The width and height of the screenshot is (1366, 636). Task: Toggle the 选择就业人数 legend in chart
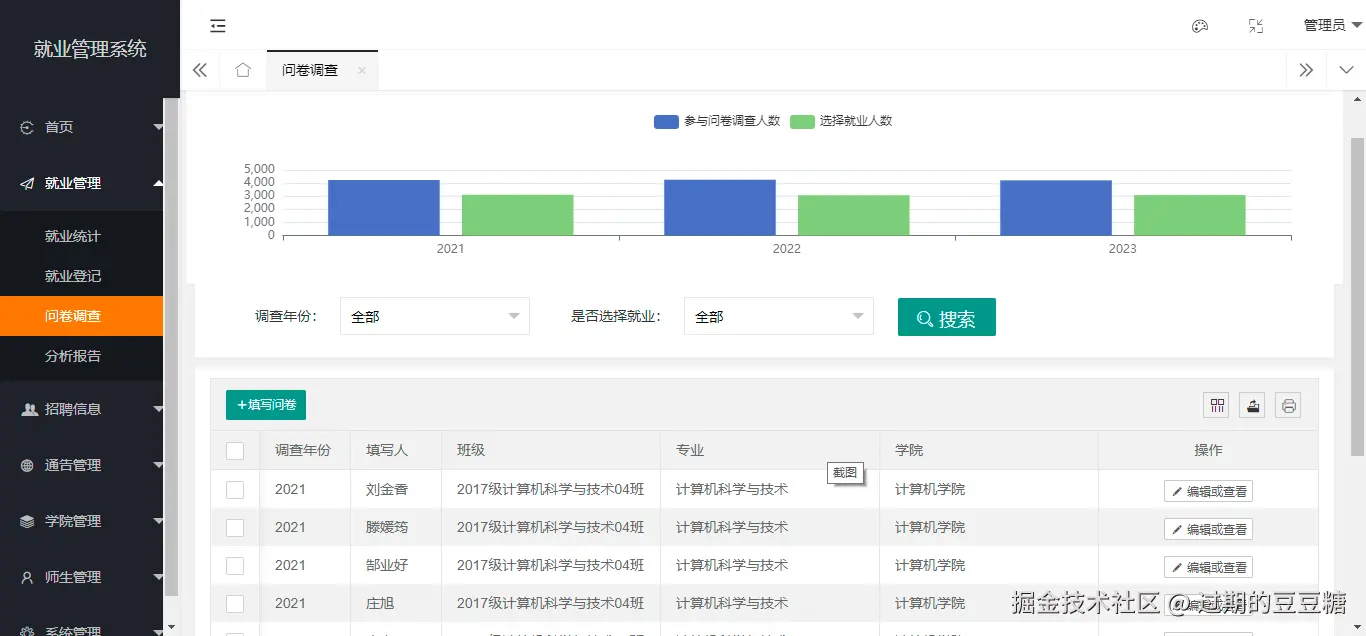click(x=841, y=121)
